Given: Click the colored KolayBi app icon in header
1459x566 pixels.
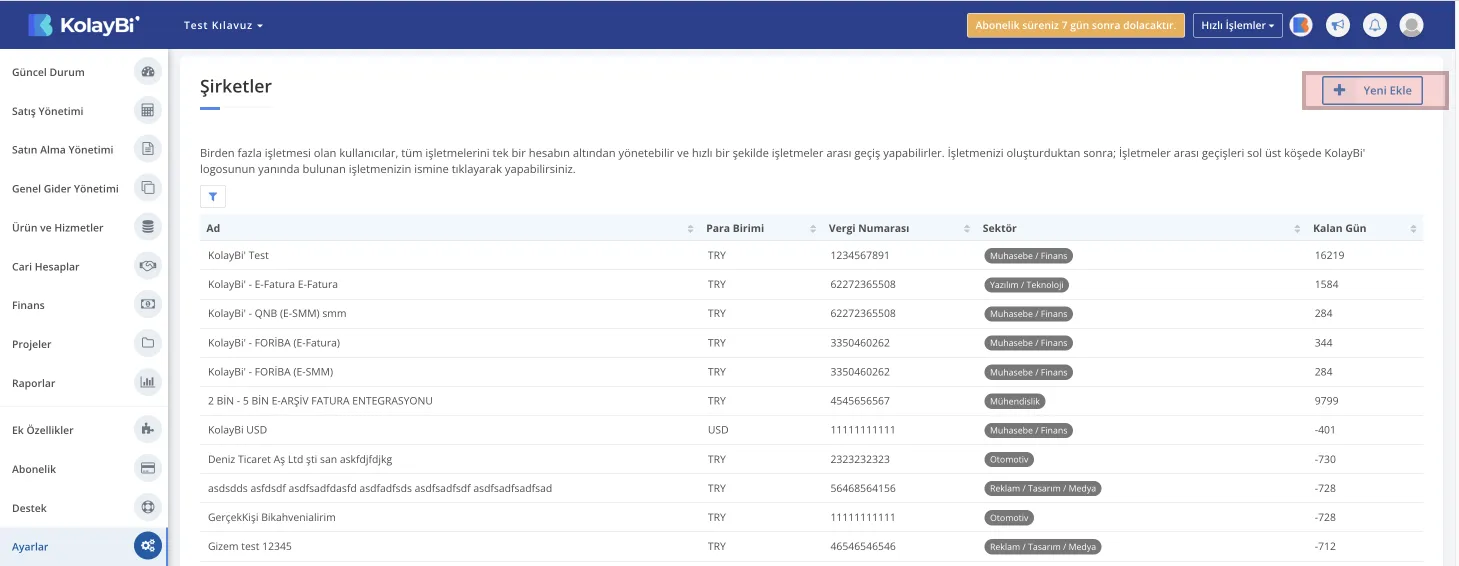Looking at the screenshot, I should 1301,25.
